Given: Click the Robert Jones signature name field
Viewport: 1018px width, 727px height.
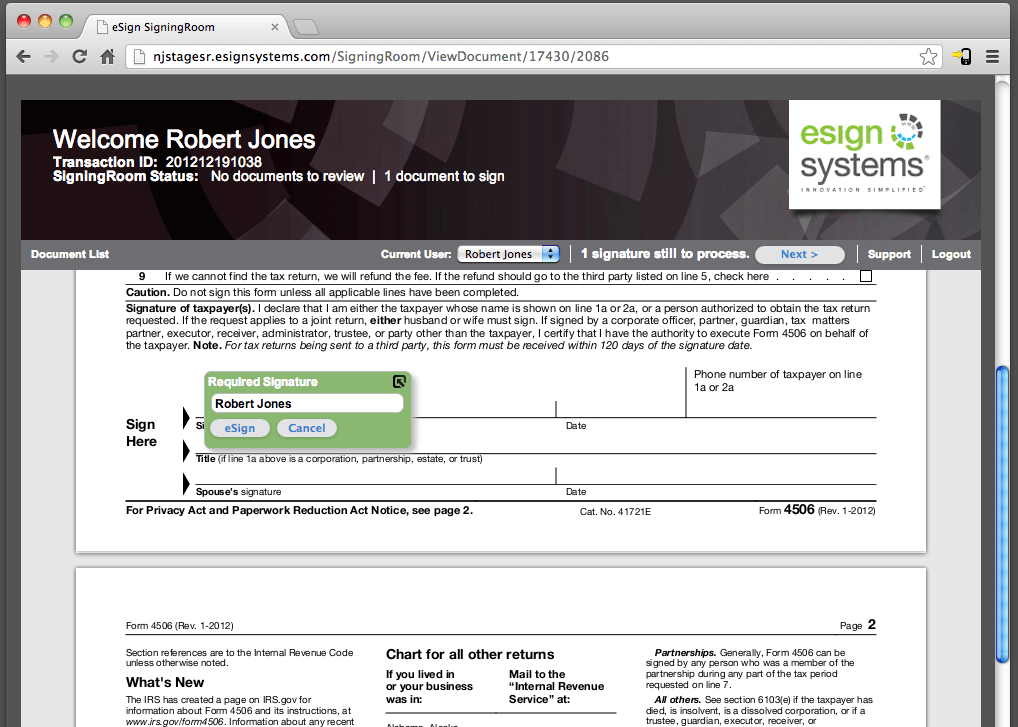Looking at the screenshot, I should [x=307, y=404].
